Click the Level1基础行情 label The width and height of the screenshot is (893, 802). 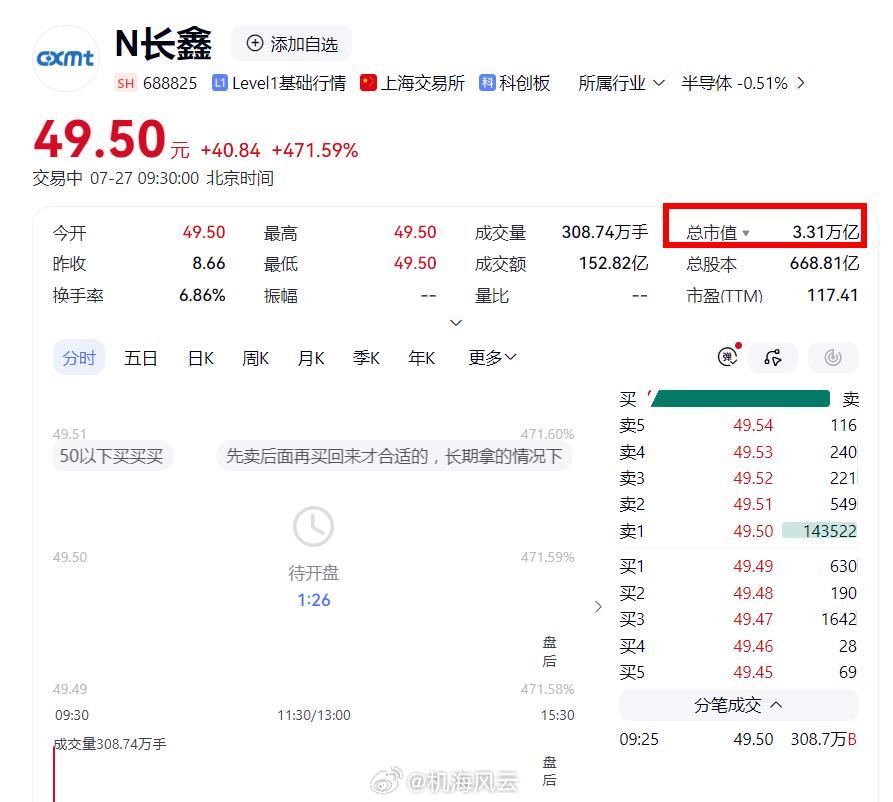coord(289,83)
